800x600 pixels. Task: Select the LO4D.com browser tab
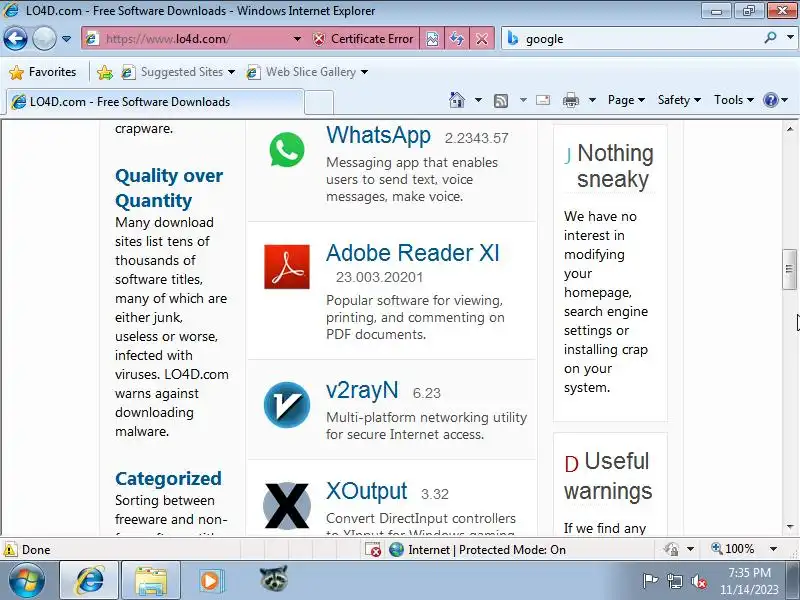click(155, 102)
